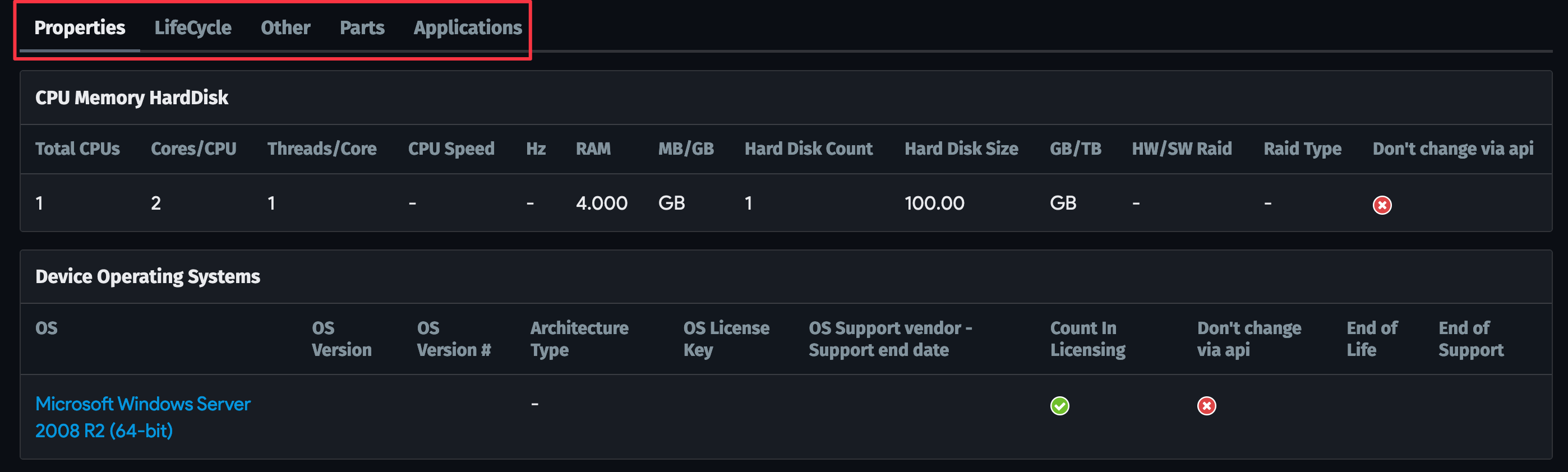The height and width of the screenshot is (472, 1568).
Task: Click the Raid Type column header
Action: click(x=1302, y=149)
